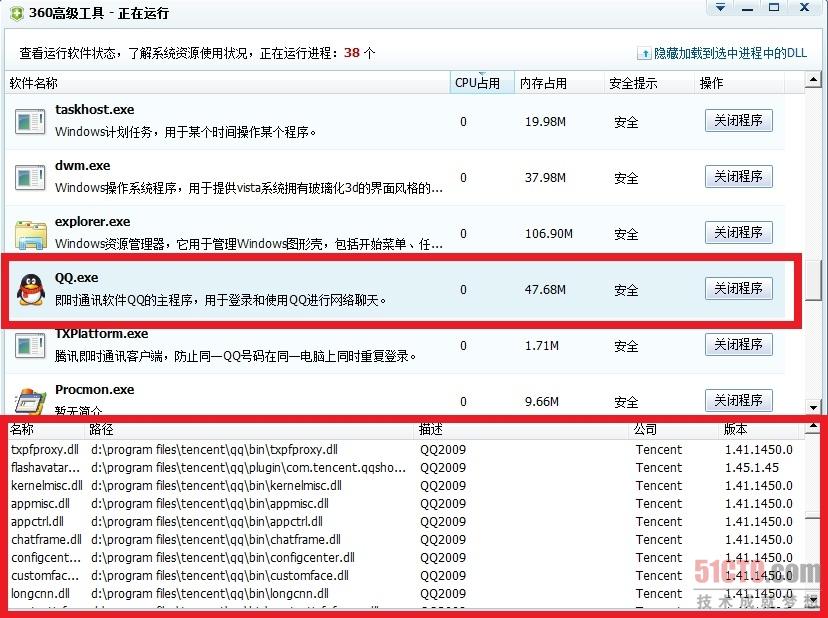Select appctrl.dll in the DLL list
This screenshot has height=618, width=828.
pos(37,522)
